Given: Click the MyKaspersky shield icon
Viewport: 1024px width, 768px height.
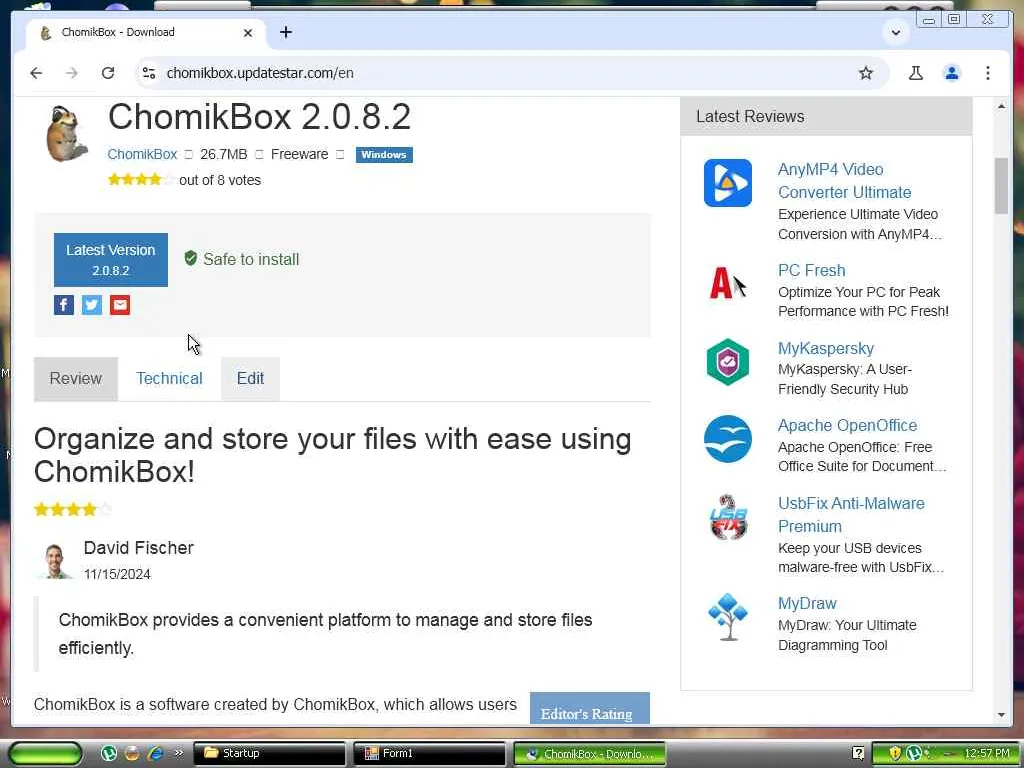Looking at the screenshot, I should 728,362.
